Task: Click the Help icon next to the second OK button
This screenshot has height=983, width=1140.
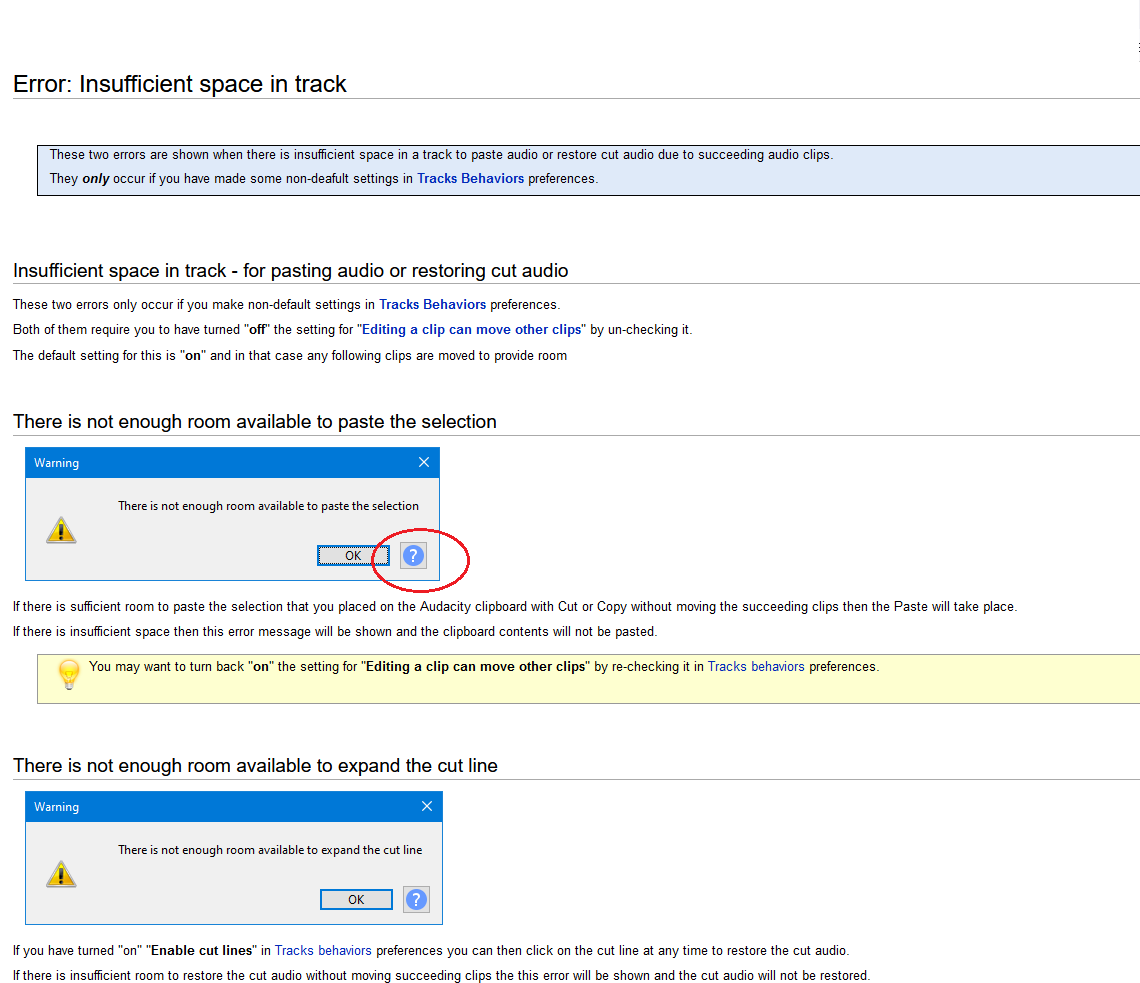Action: coord(416,899)
